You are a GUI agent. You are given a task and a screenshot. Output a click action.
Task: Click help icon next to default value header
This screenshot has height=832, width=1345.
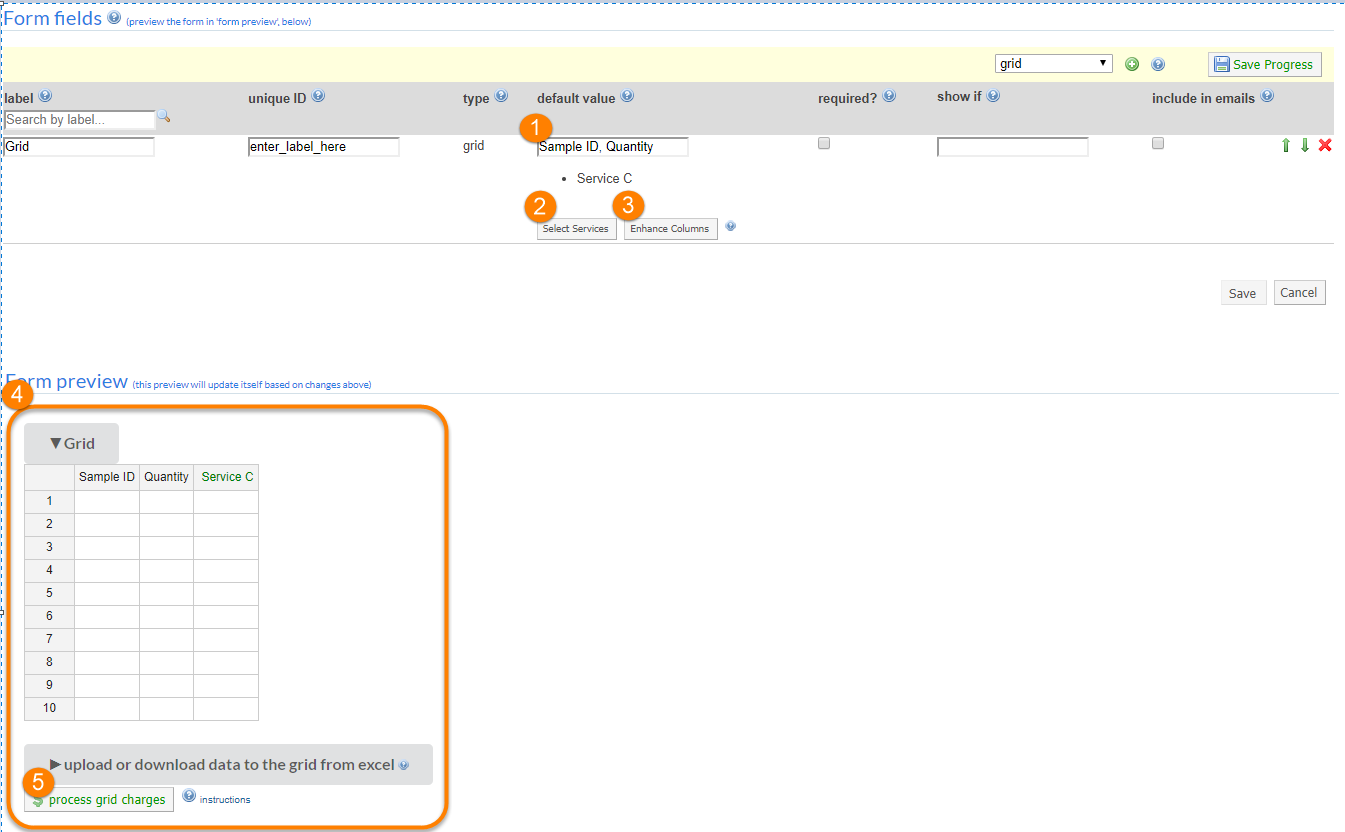click(627, 97)
